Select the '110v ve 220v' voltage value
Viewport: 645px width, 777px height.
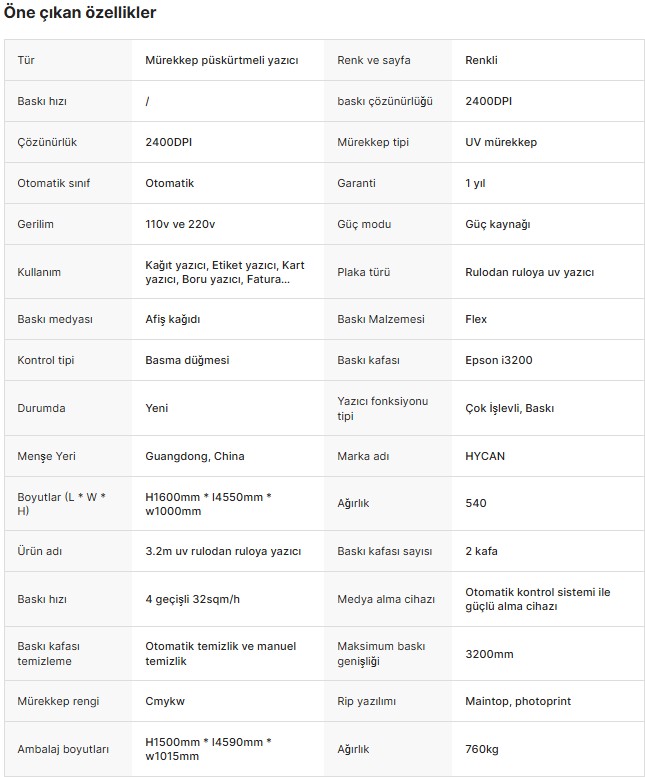tap(180, 224)
